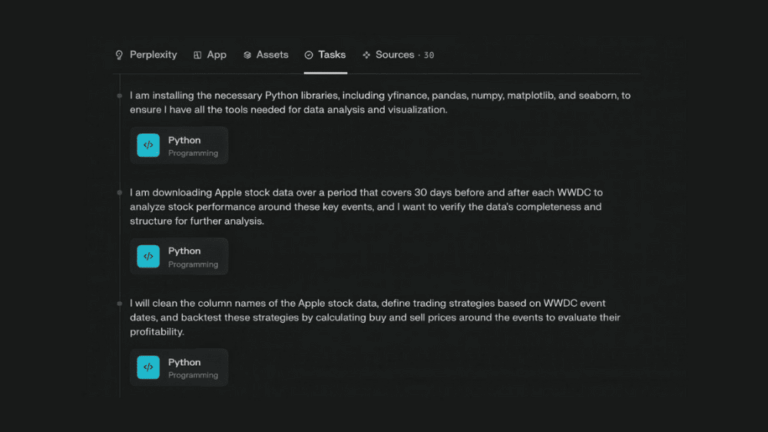Click the Assets stack icon

click(247, 55)
